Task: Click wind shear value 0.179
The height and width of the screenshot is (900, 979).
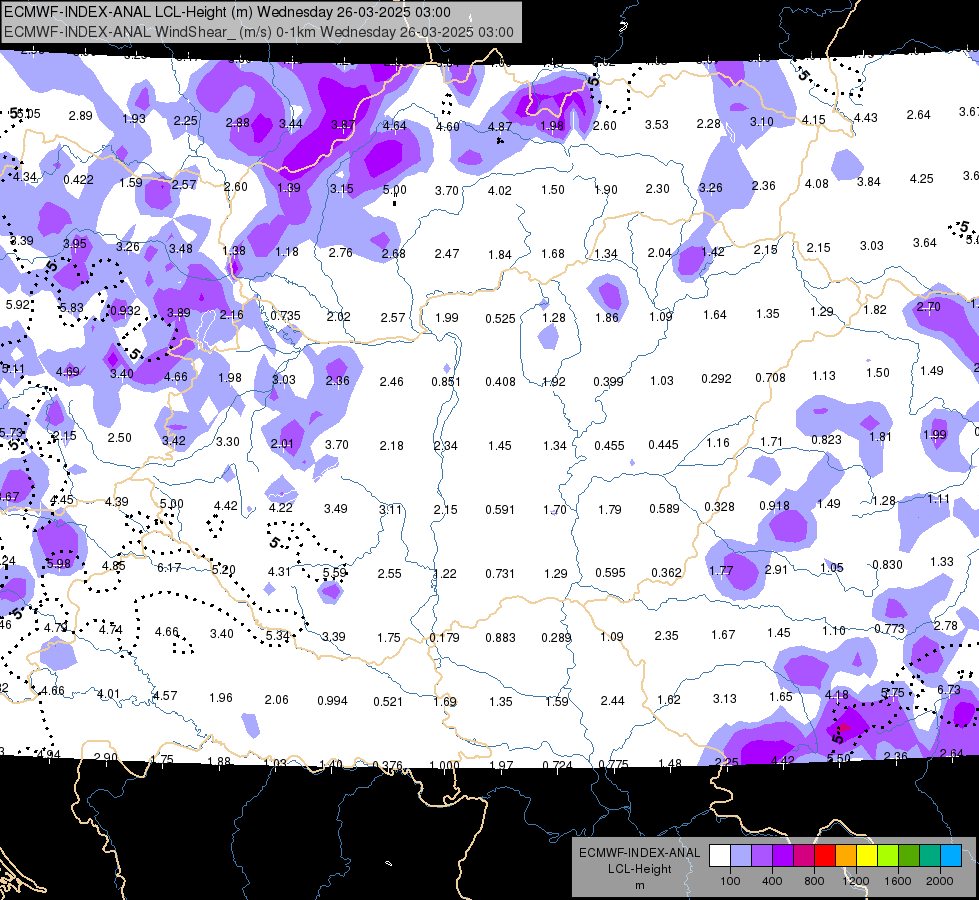Action: click(445, 638)
